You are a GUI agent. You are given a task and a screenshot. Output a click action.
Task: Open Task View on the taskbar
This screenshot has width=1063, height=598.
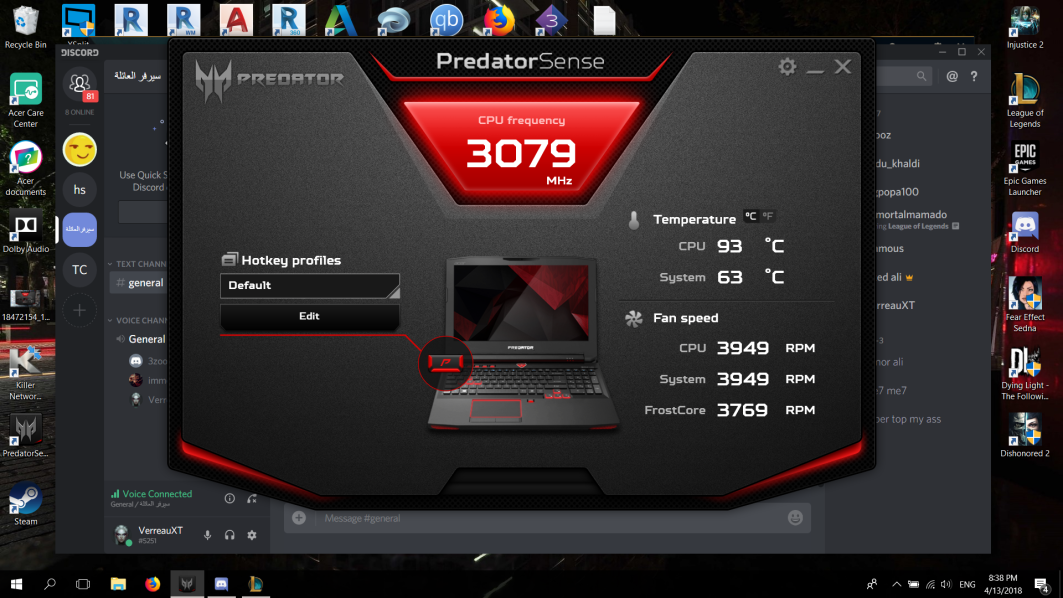[83, 584]
